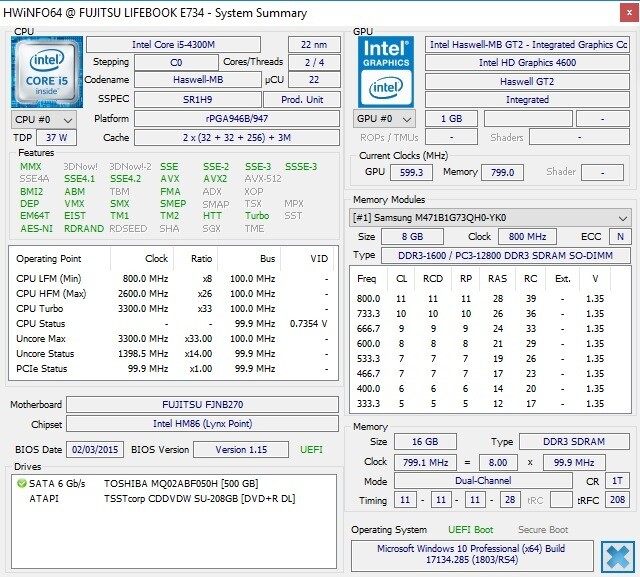Select the Uncore Max row

click(173, 339)
